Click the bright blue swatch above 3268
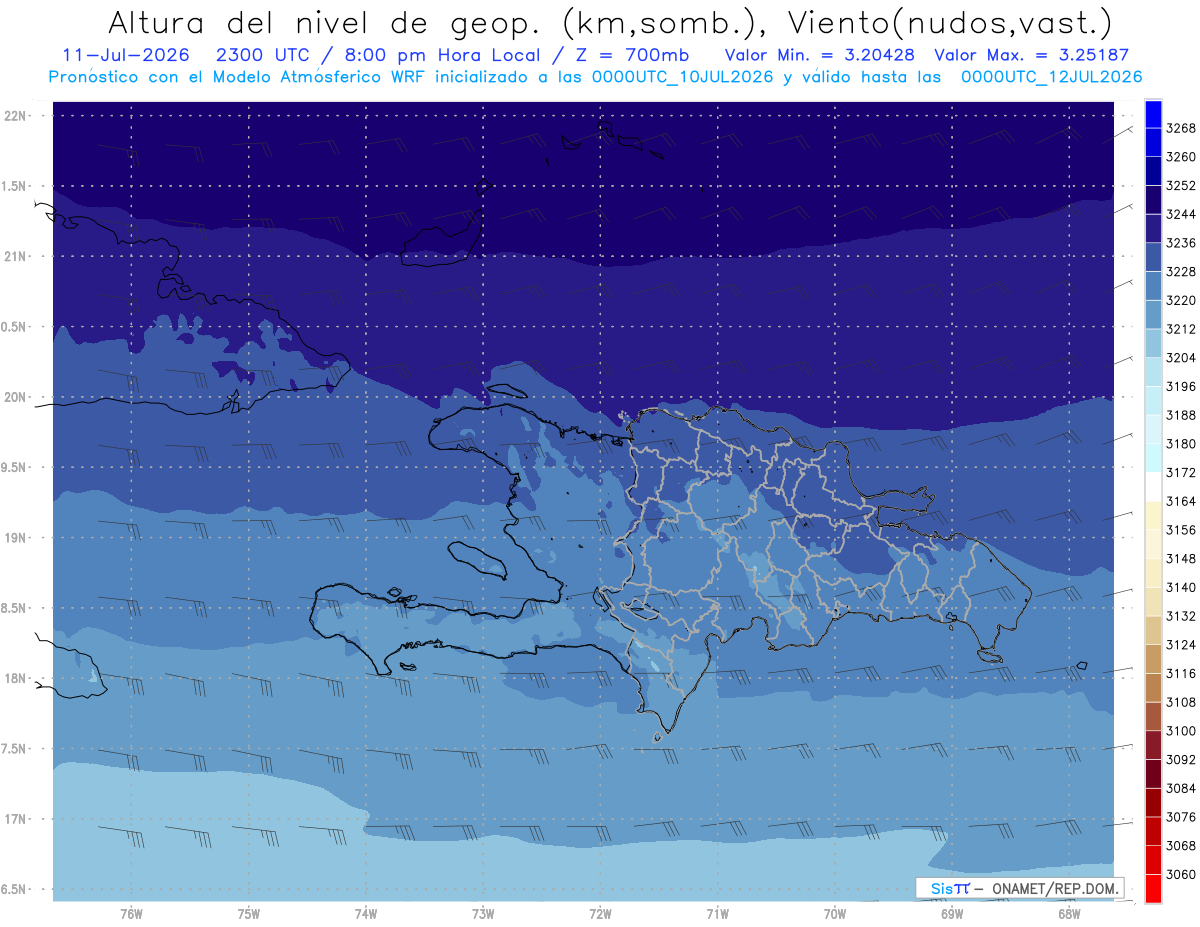The height and width of the screenshot is (927, 1200). [x=1153, y=114]
